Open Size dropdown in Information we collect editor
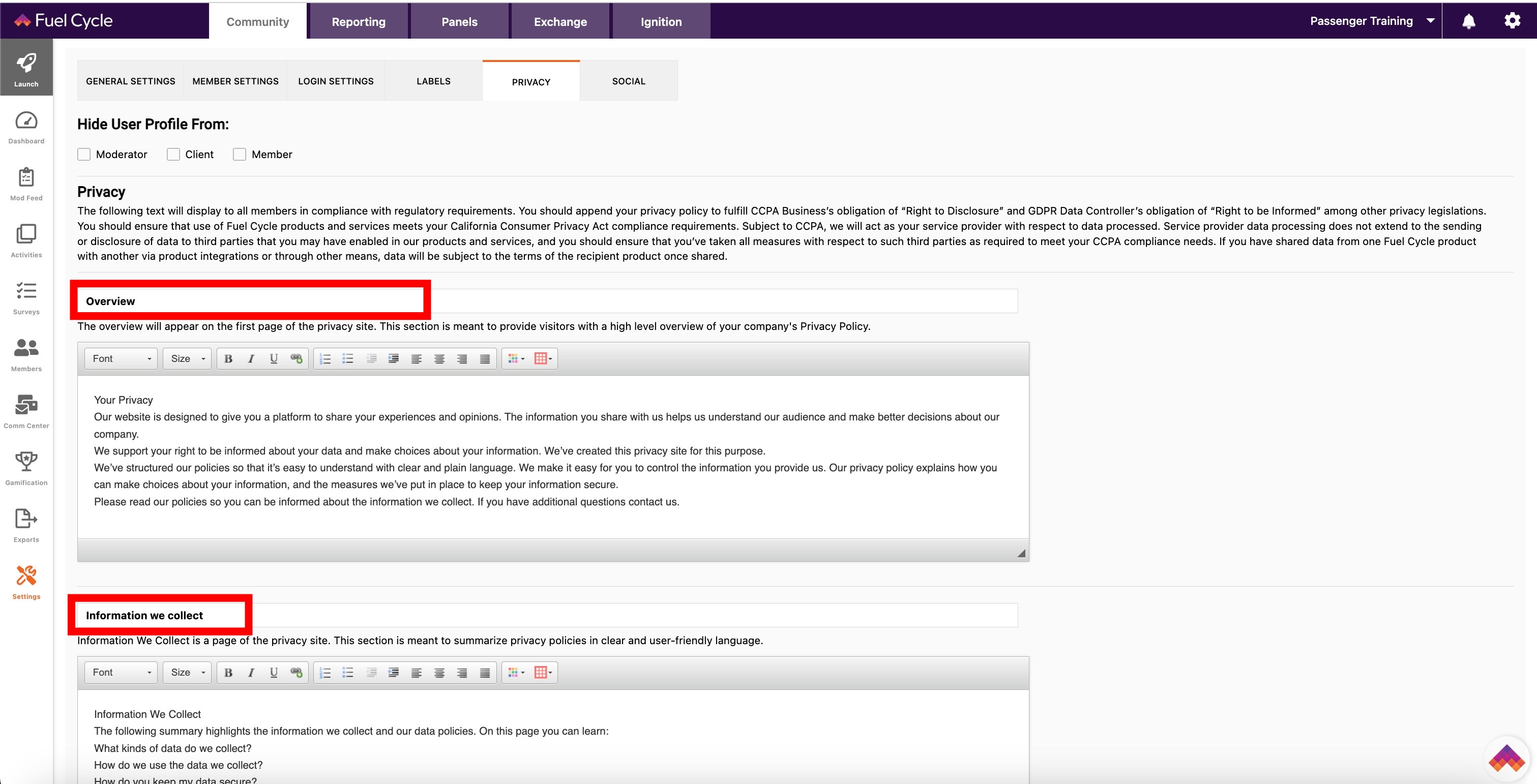 coord(187,673)
